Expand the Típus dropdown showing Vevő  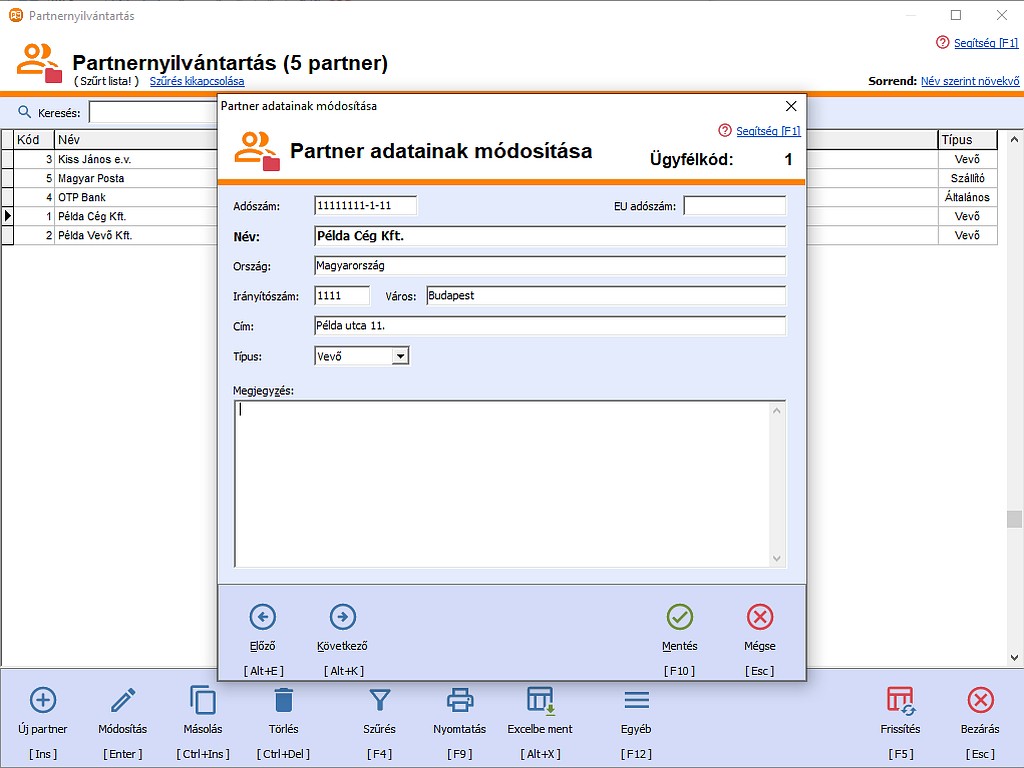pos(400,356)
